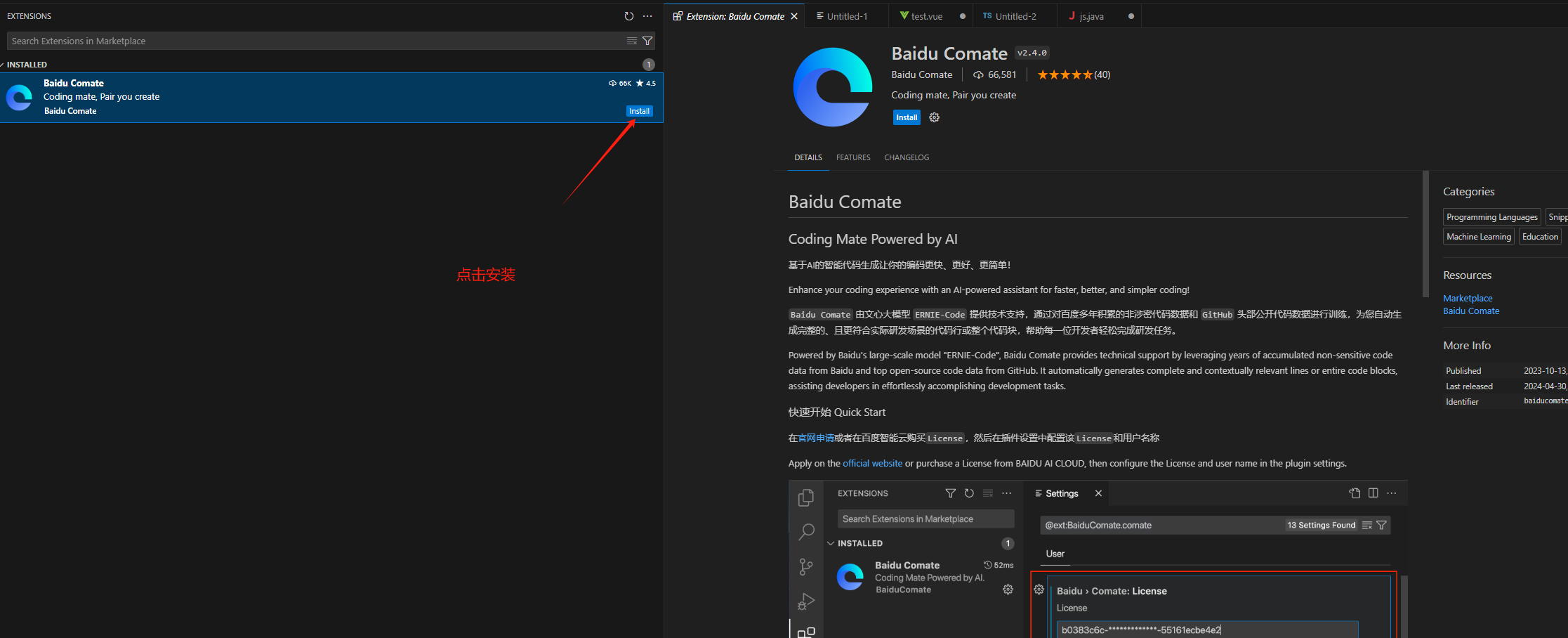Click Open Settings JSON icon in README screenshot
This screenshot has width=1568, height=638.
1355,493
